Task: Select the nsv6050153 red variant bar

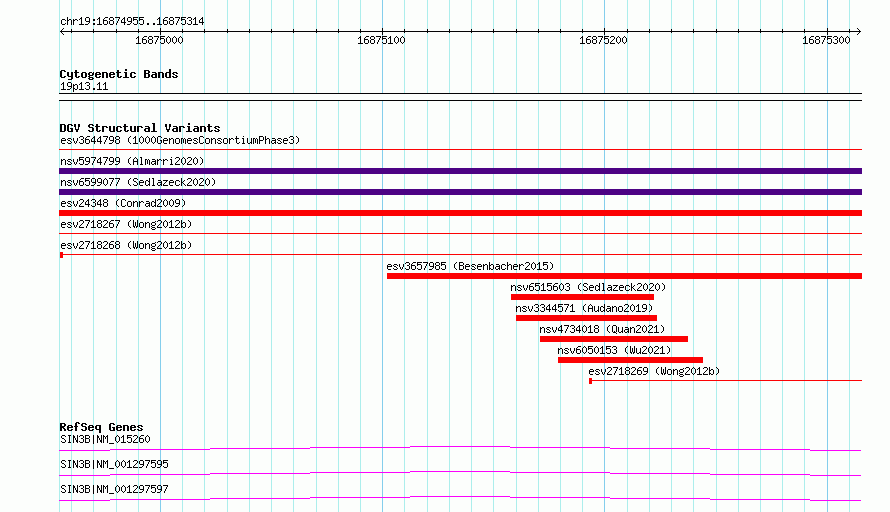Action: 630,360
